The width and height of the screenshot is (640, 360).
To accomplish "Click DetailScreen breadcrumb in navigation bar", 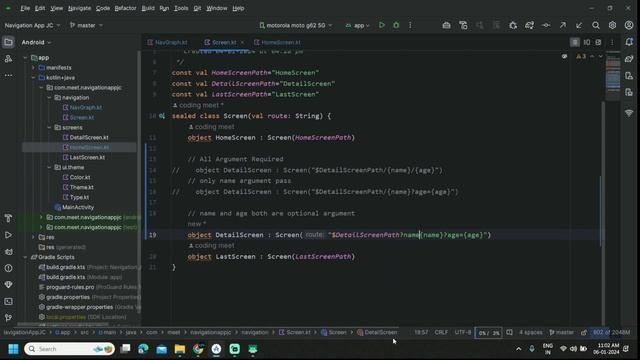I will 378,333.
